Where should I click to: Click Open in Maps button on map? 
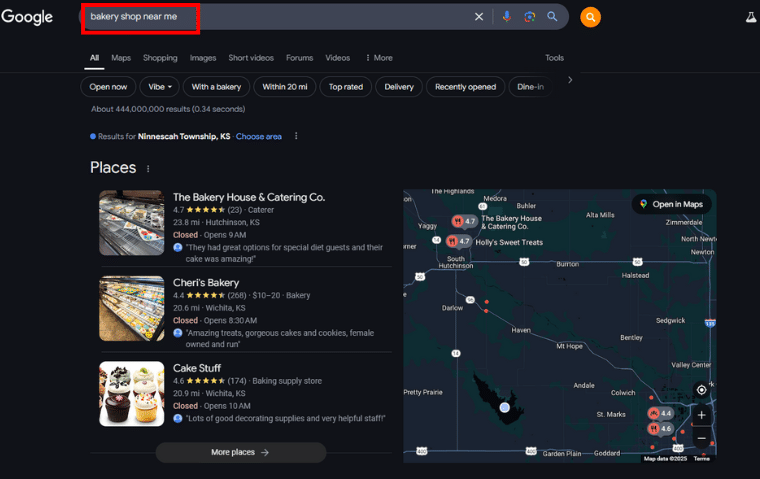pos(672,204)
